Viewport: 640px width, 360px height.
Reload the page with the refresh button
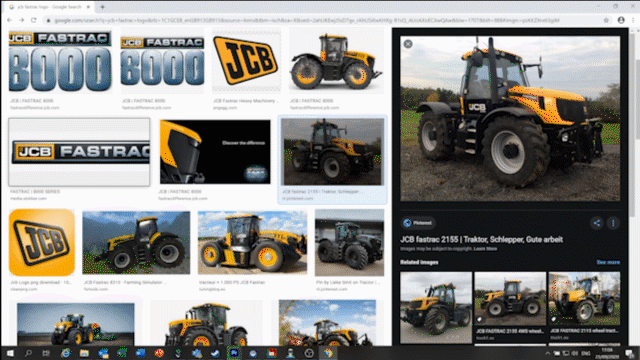(x=34, y=20)
